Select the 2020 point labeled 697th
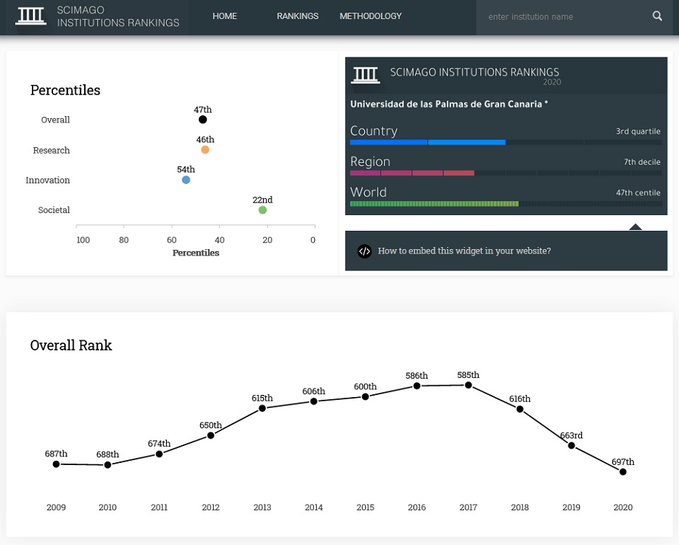Screen dimensions: 679x545 click(x=623, y=471)
